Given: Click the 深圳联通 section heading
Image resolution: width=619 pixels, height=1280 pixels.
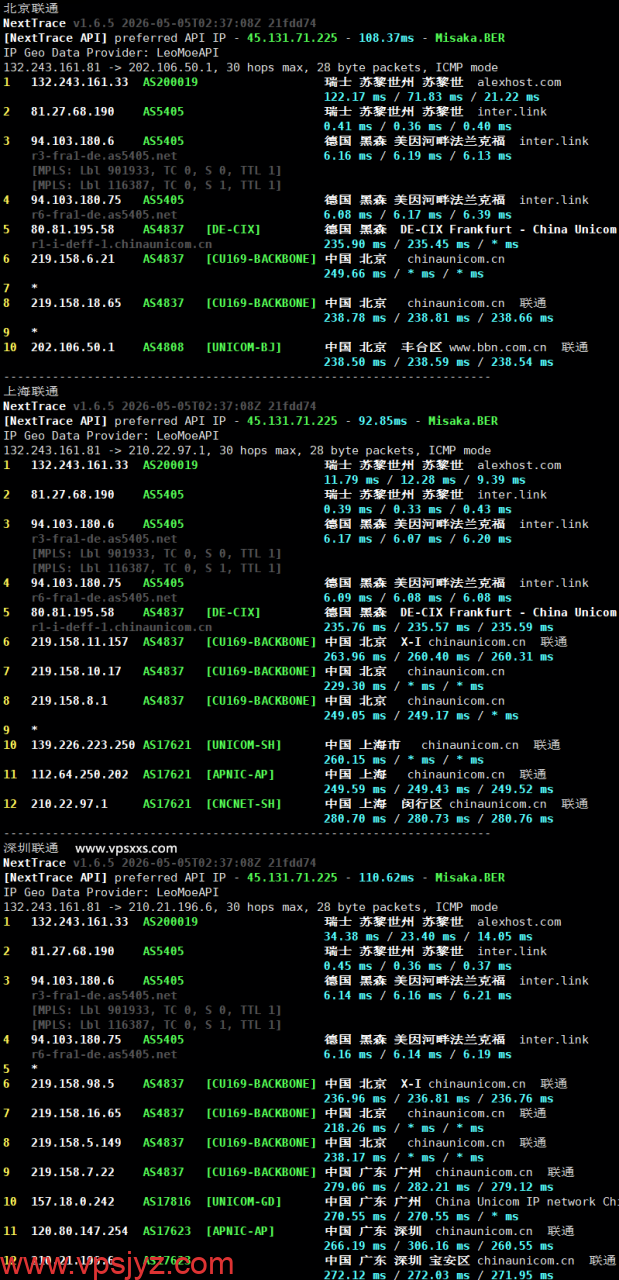Looking at the screenshot, I should 31,848.
